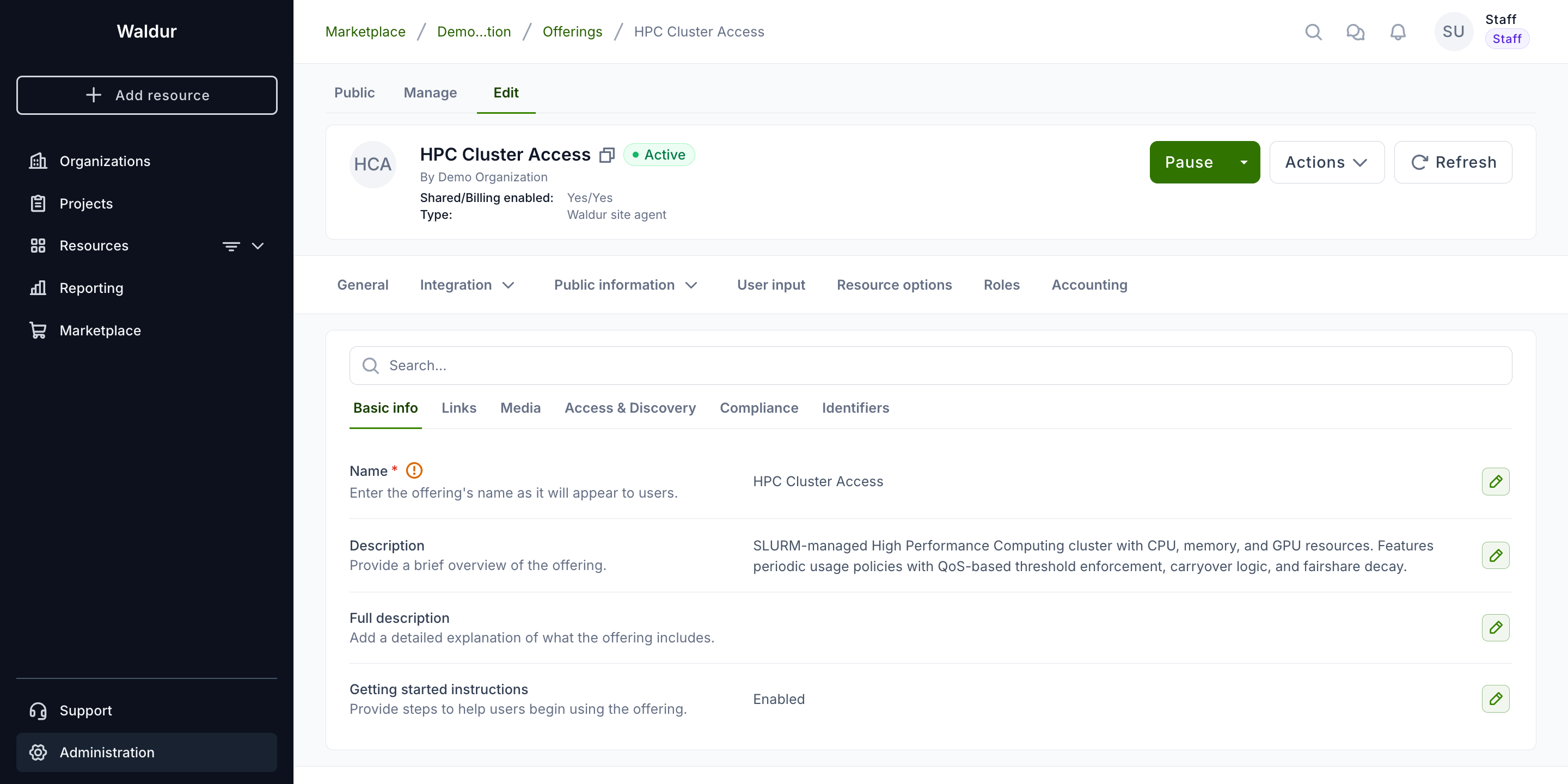The image size is (1568, 784).
Task: Click the 'HPC Cluster Access' name value
Action: coord(818,481)
